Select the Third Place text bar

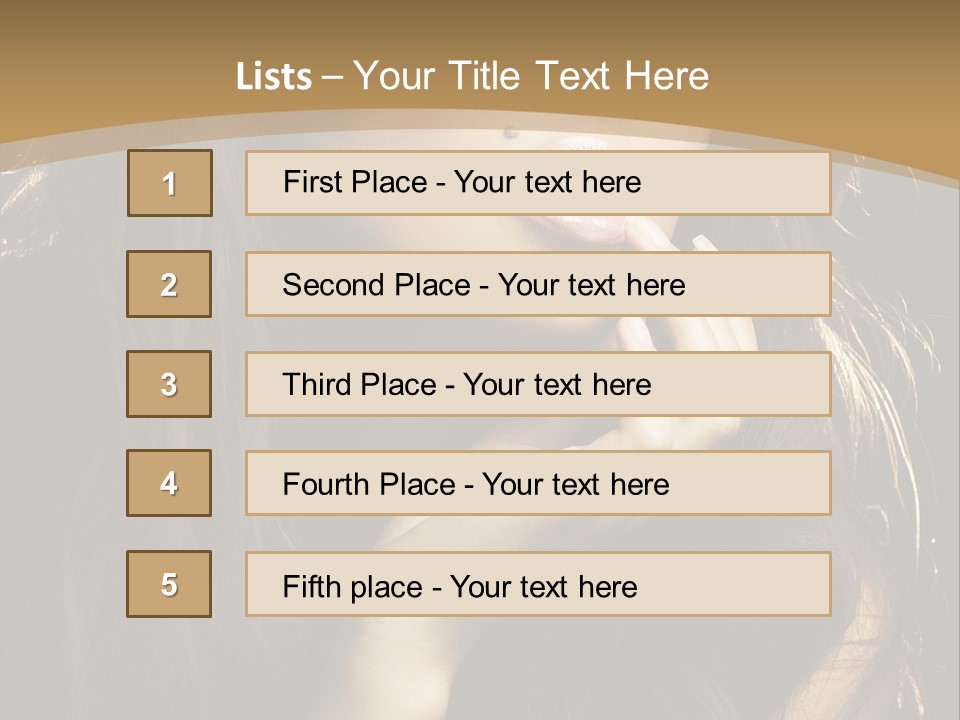coord(538,384)
